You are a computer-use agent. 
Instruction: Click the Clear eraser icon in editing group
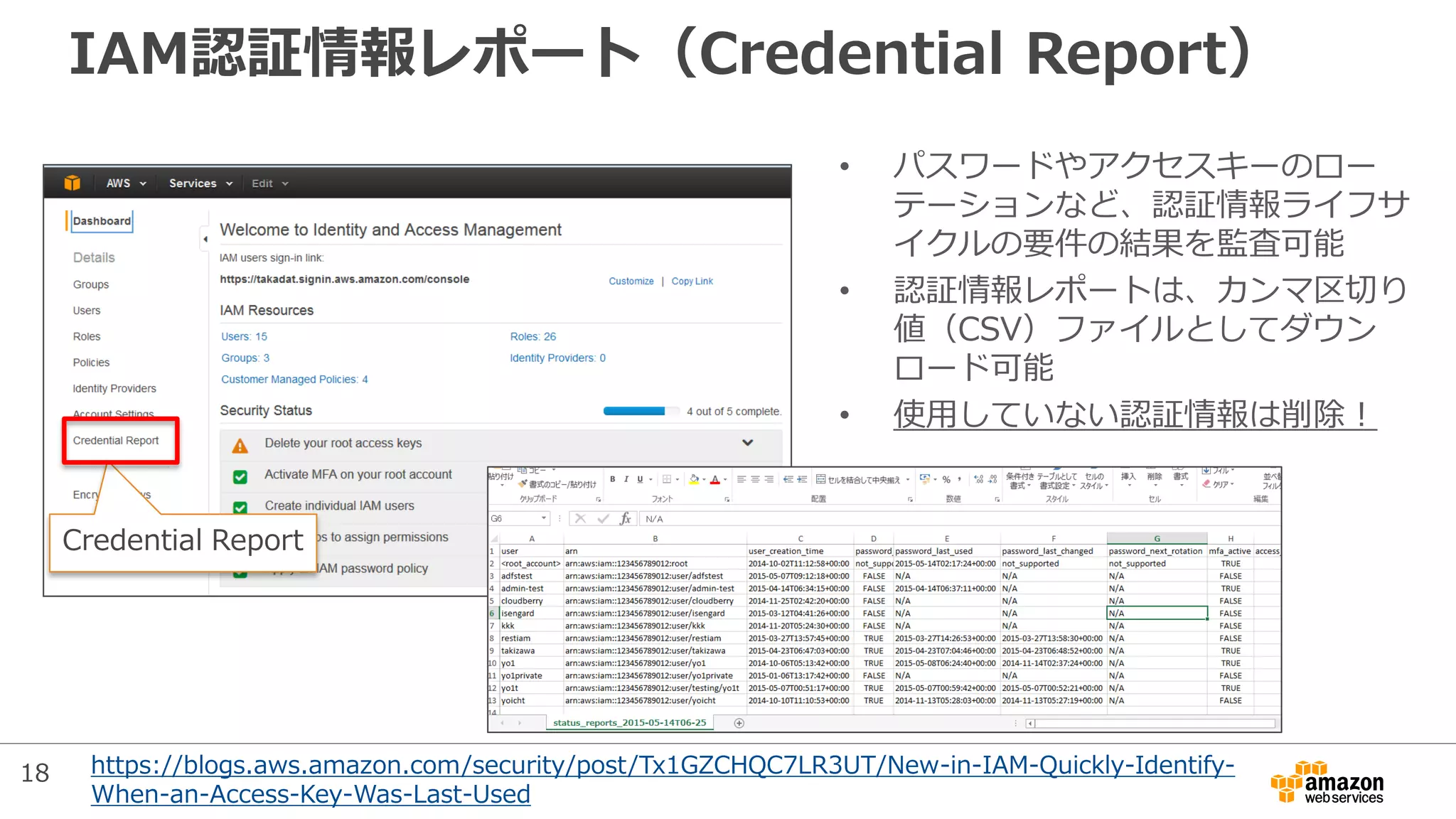1206,483
